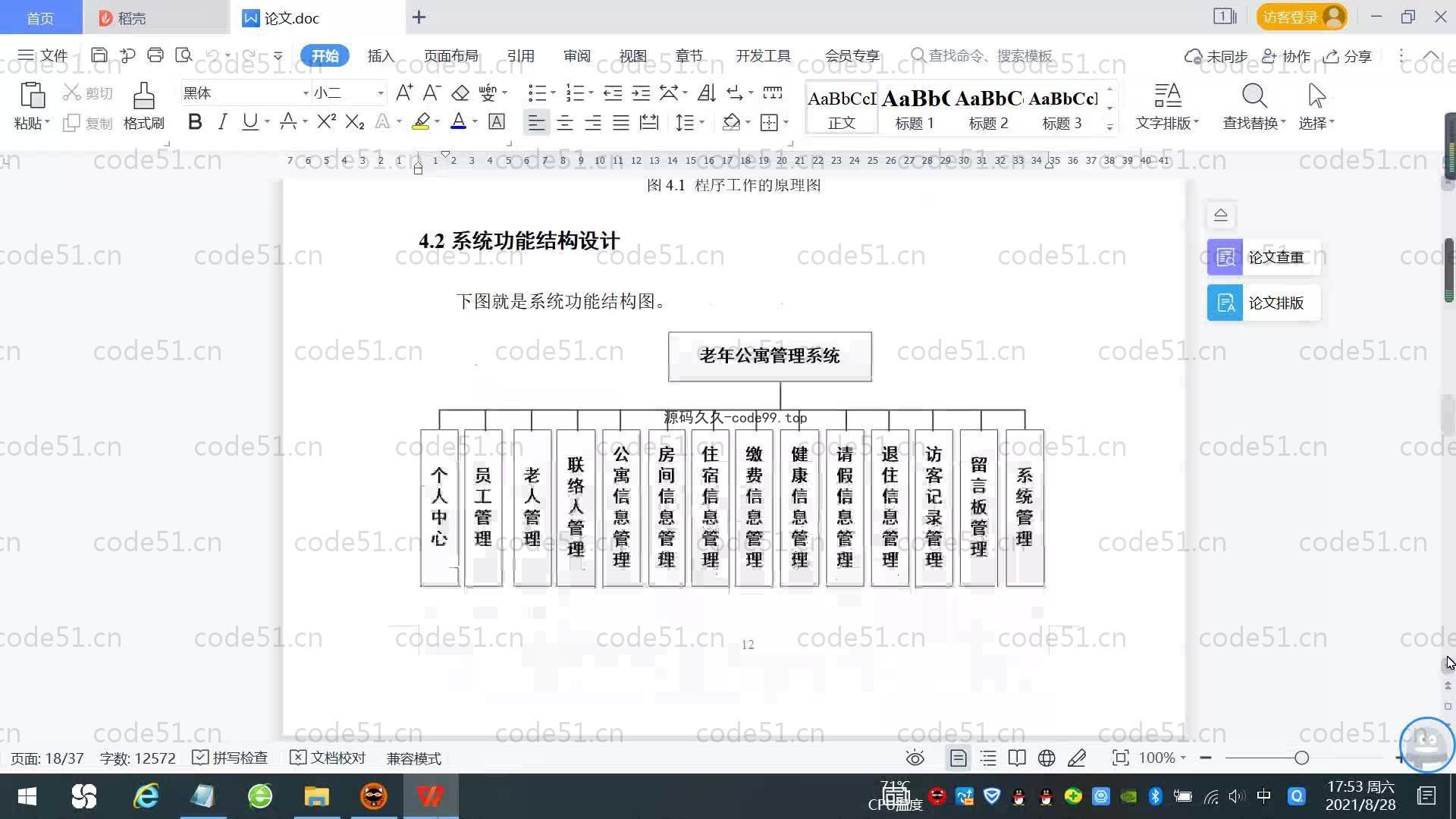Open font size dropdown 小二
The height and width of the screenshot is (819, 1456).
tap(381, 93)
